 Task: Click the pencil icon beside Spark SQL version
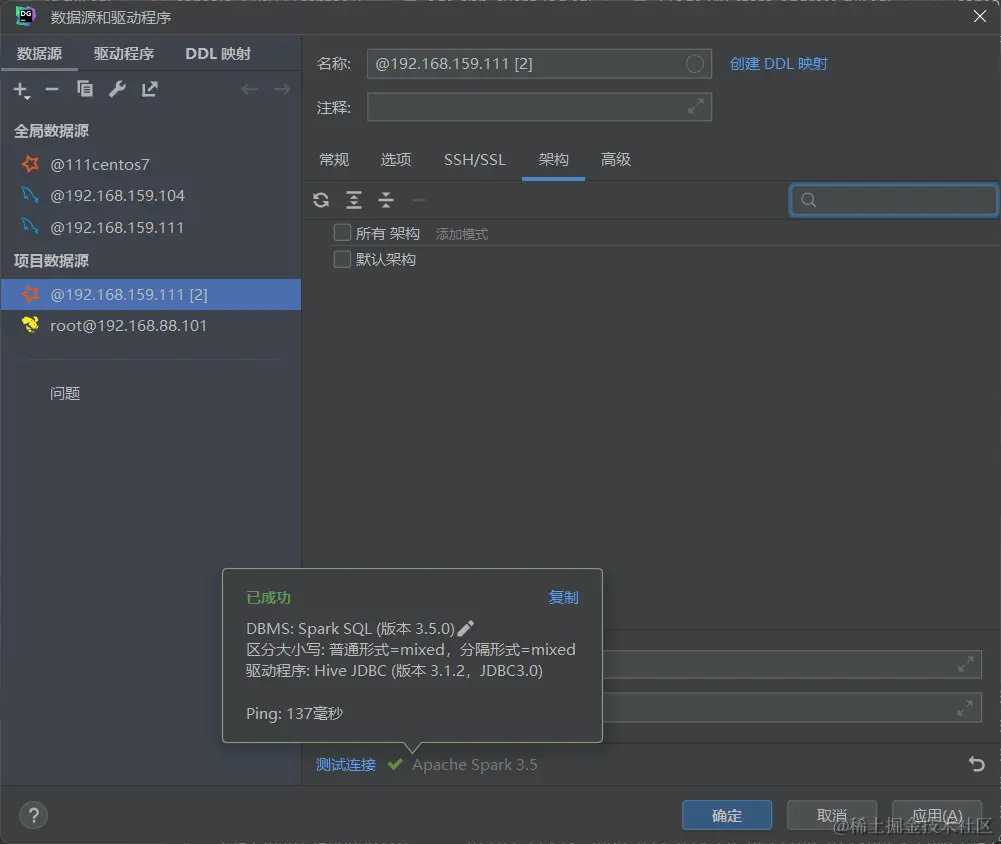(x=466, y=628)
